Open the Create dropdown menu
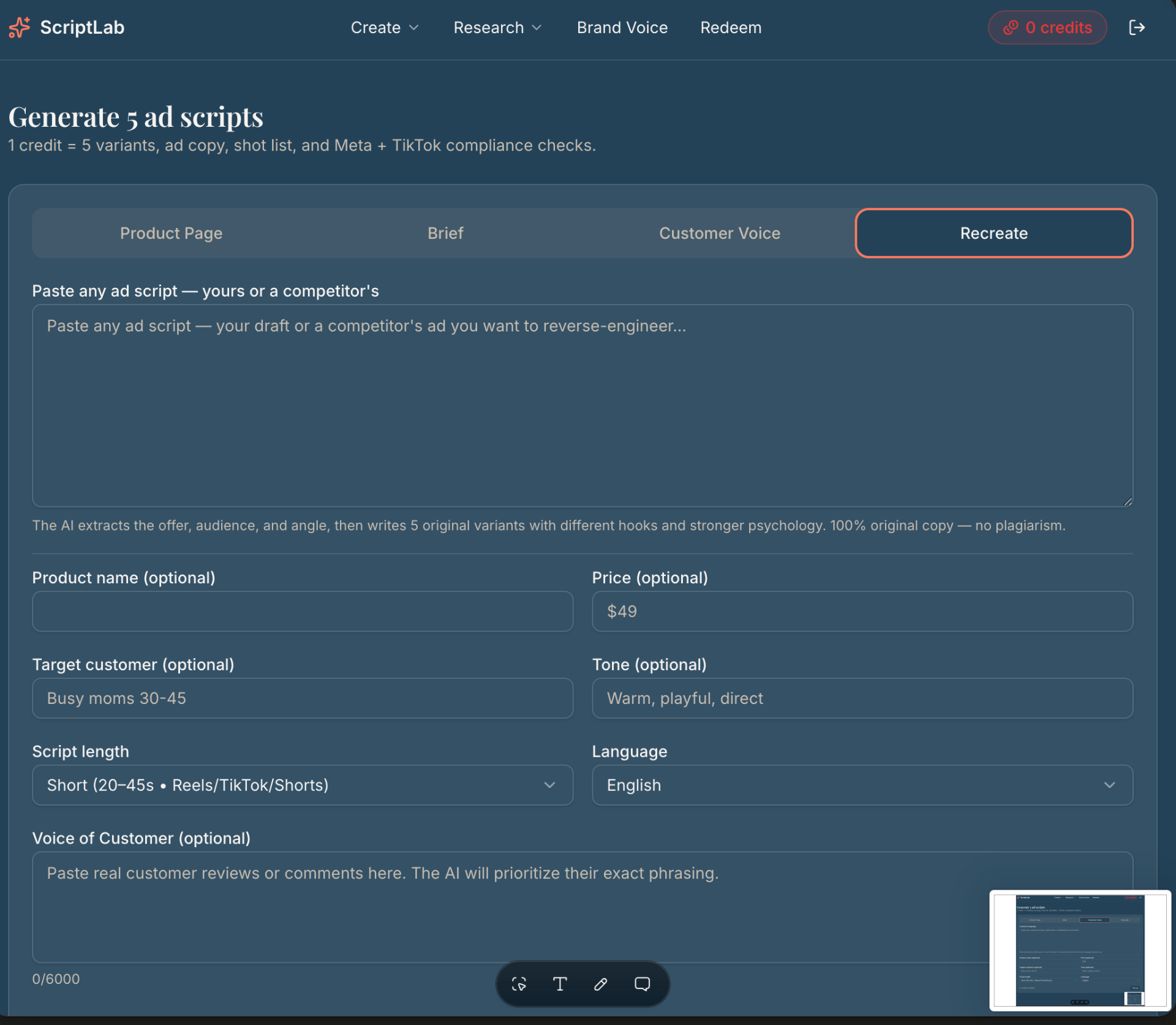Screen dimensions: 1176x1025 tap(385, 28)
